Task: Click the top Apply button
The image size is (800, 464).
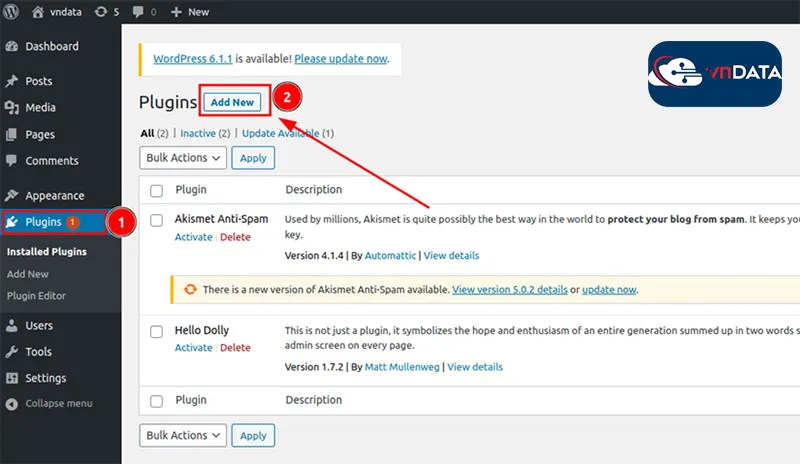Action: pyautogui.click(x=253, y=158)
